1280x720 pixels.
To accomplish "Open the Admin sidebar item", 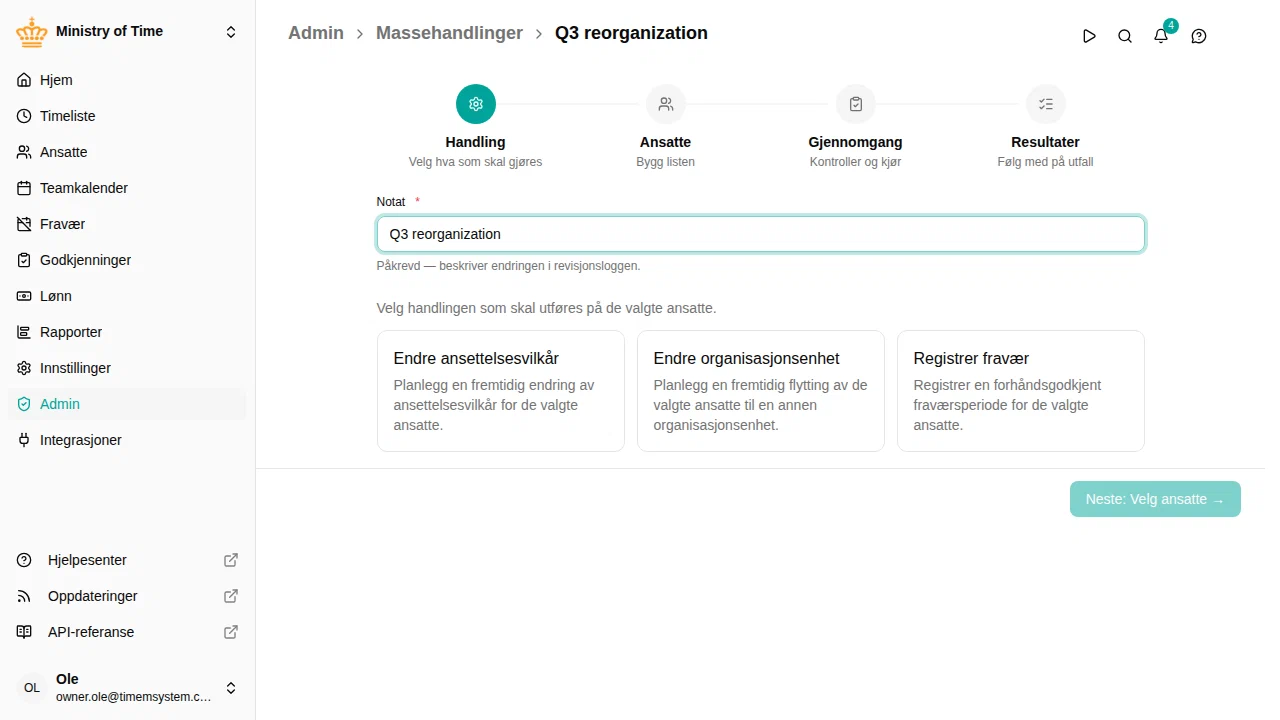I will (127, 404).
